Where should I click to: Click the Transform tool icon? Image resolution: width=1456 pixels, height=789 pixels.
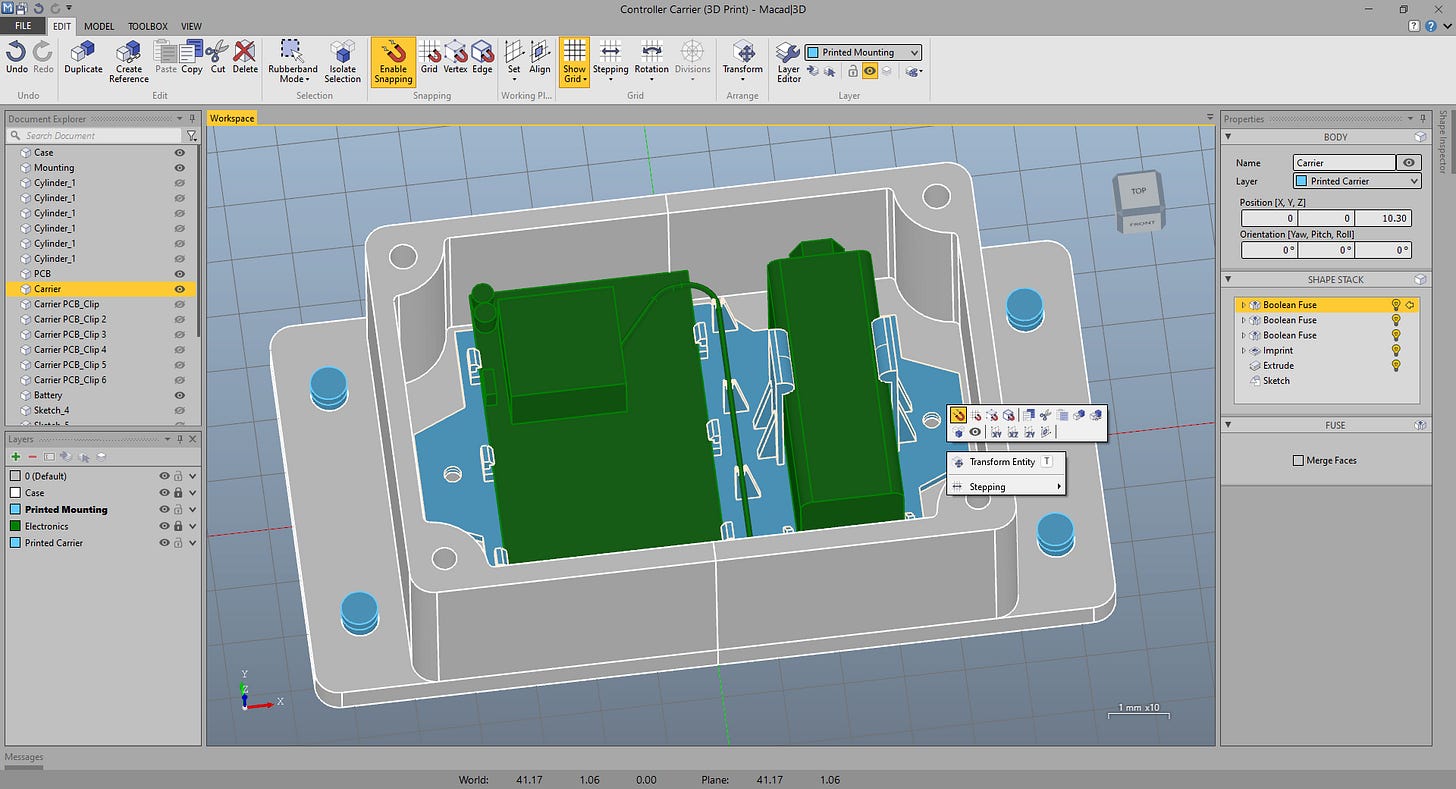click(742, 52)
